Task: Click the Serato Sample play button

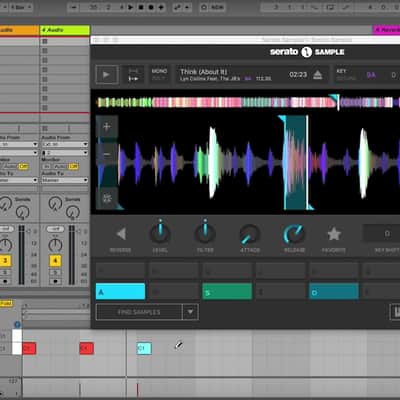Action: click(x=107, y=75)
